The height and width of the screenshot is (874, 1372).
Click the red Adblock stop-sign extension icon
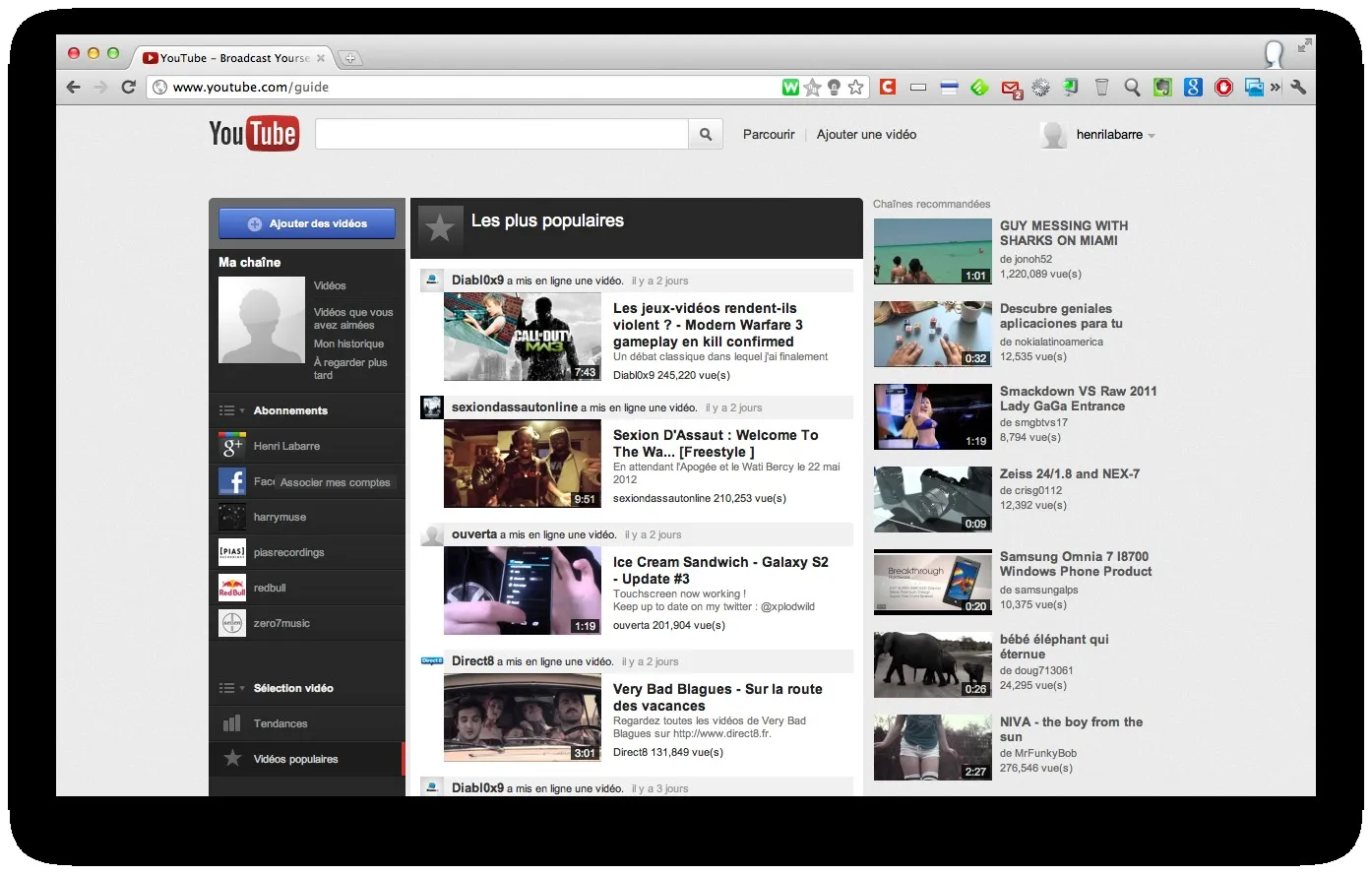[1223, 88]
